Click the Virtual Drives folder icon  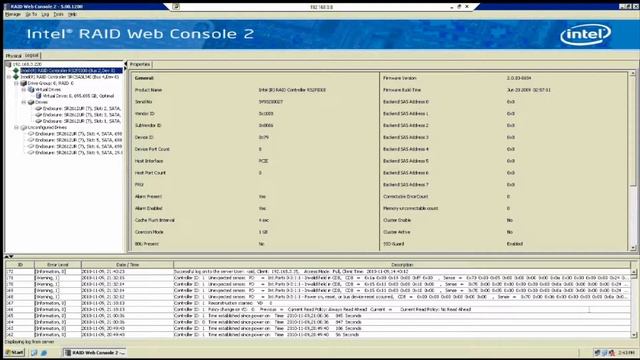(31, 89)
